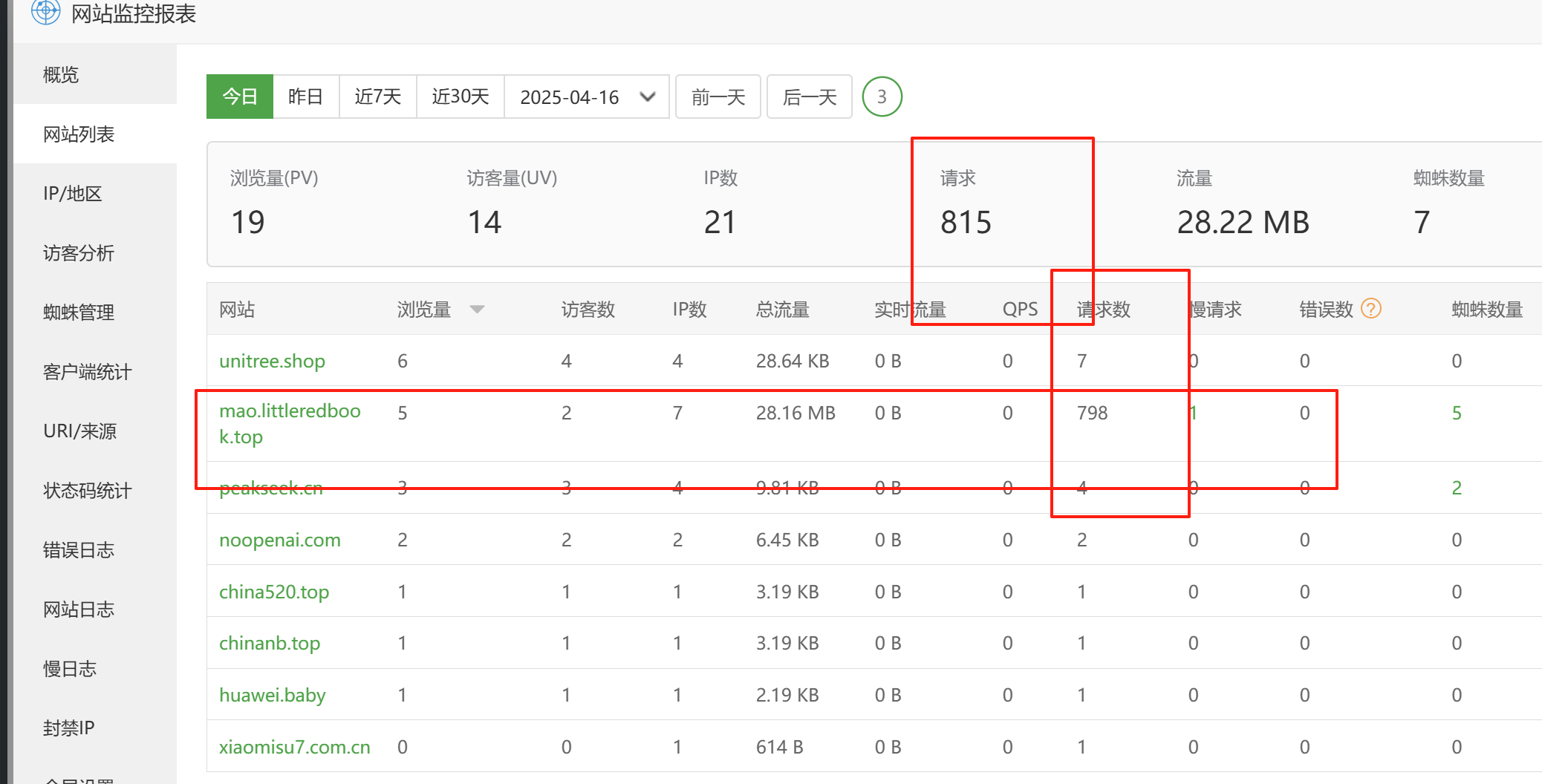Open IP/Region (IP/地区) sidebar item
This screenshot has height=784, width=1542.
point(72,194)
